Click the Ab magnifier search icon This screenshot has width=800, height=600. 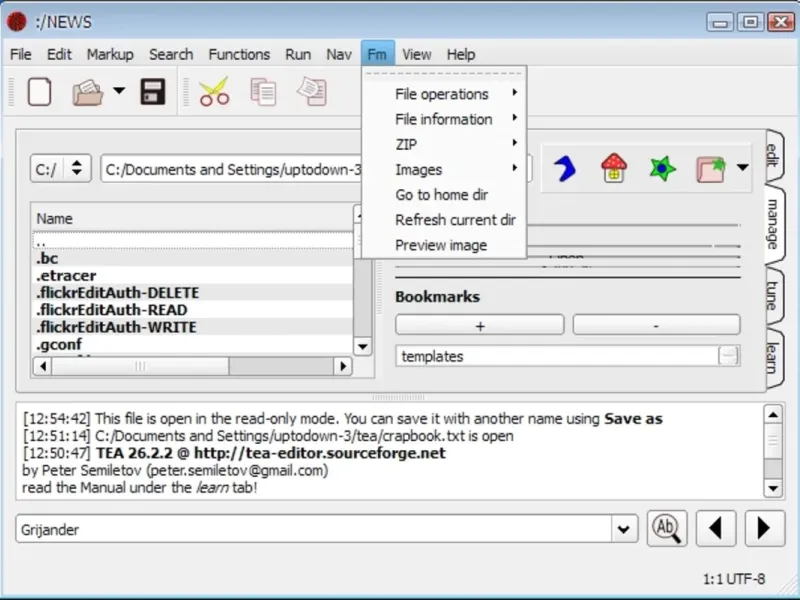pyautogui.click(x=667, y=529)
